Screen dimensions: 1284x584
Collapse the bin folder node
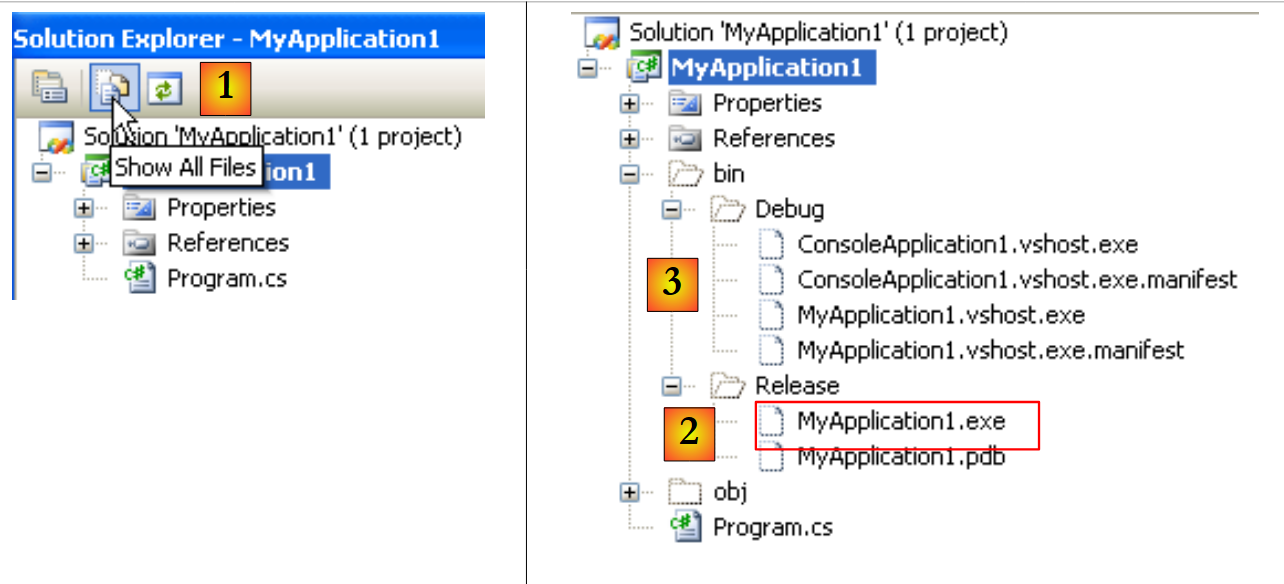pos(630,174)
